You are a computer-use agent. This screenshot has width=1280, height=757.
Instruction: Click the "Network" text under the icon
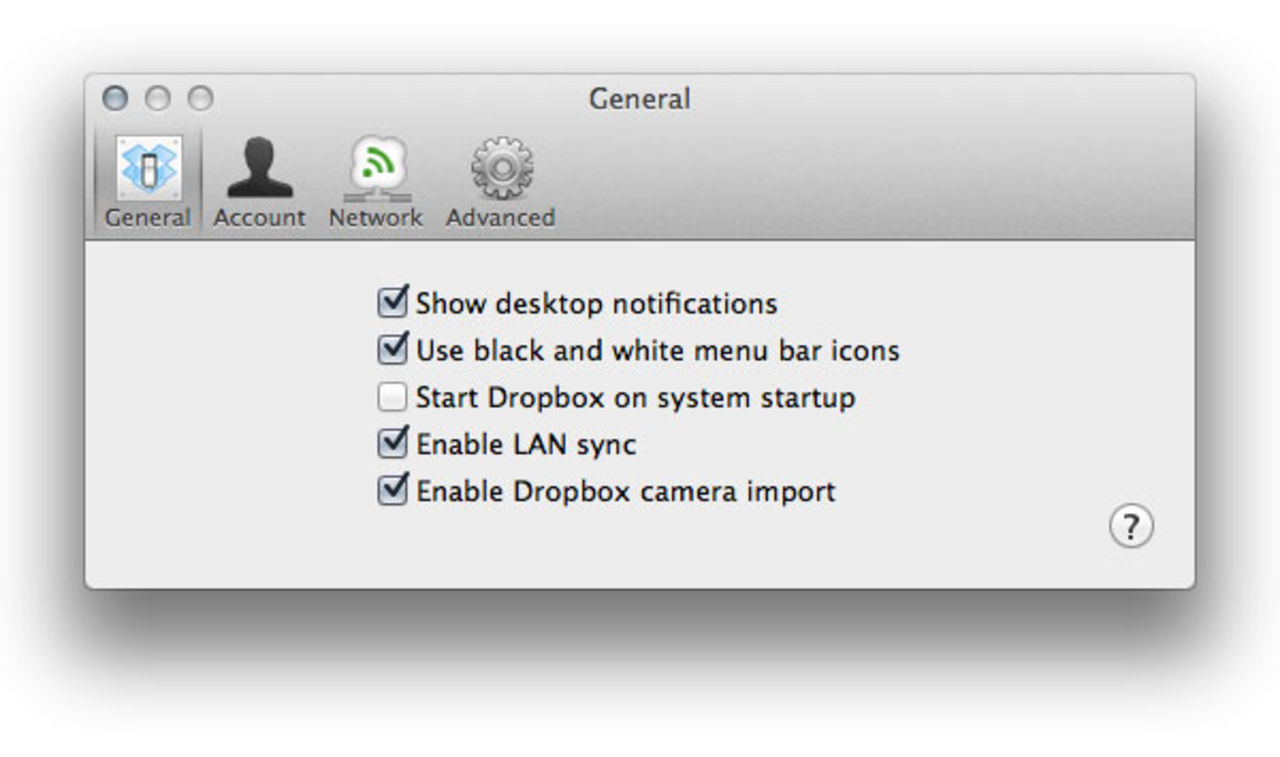point(376,217)
